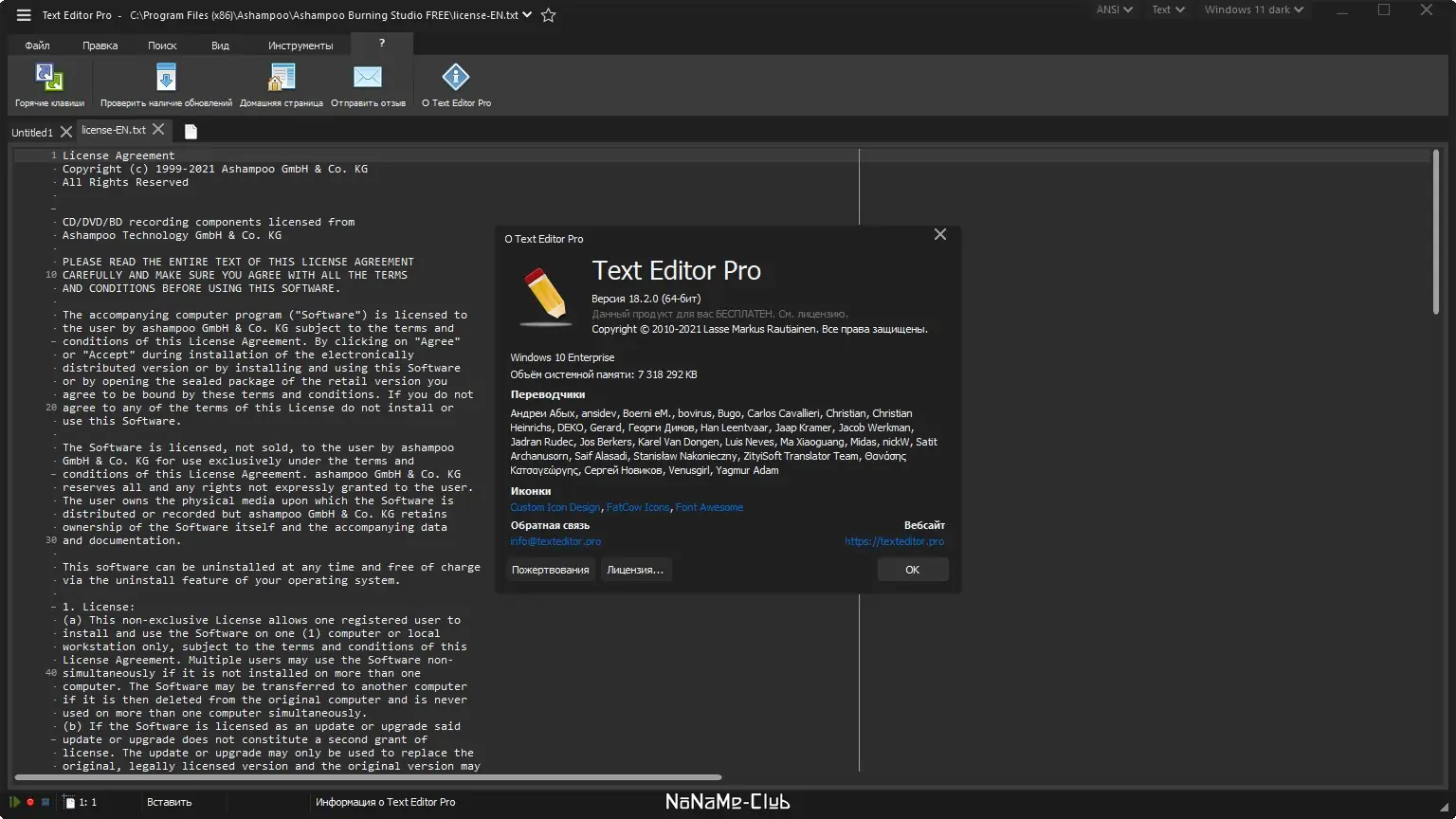Close the About Text Editor Pro dialog

(940, 234)
